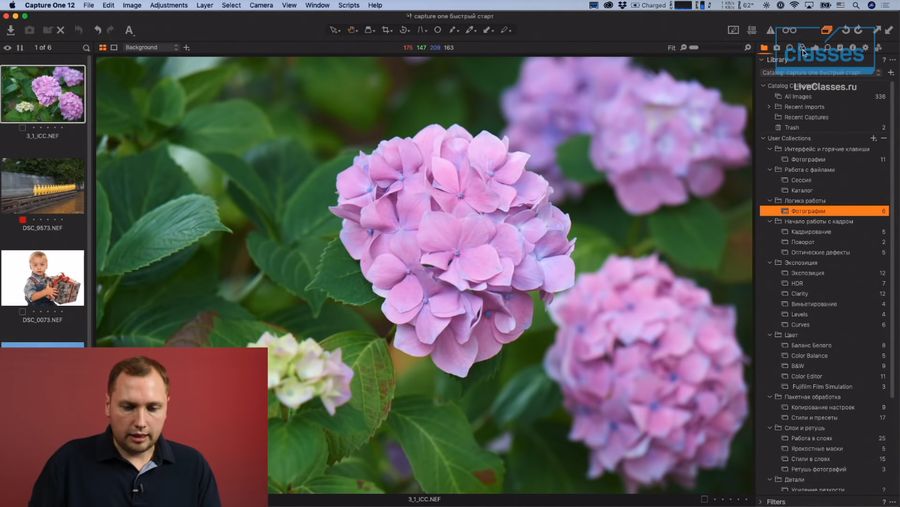Open the Layer menu
The width and height of the screenshot is (900, 507).
pyautogui.click(x=204, y=5)
